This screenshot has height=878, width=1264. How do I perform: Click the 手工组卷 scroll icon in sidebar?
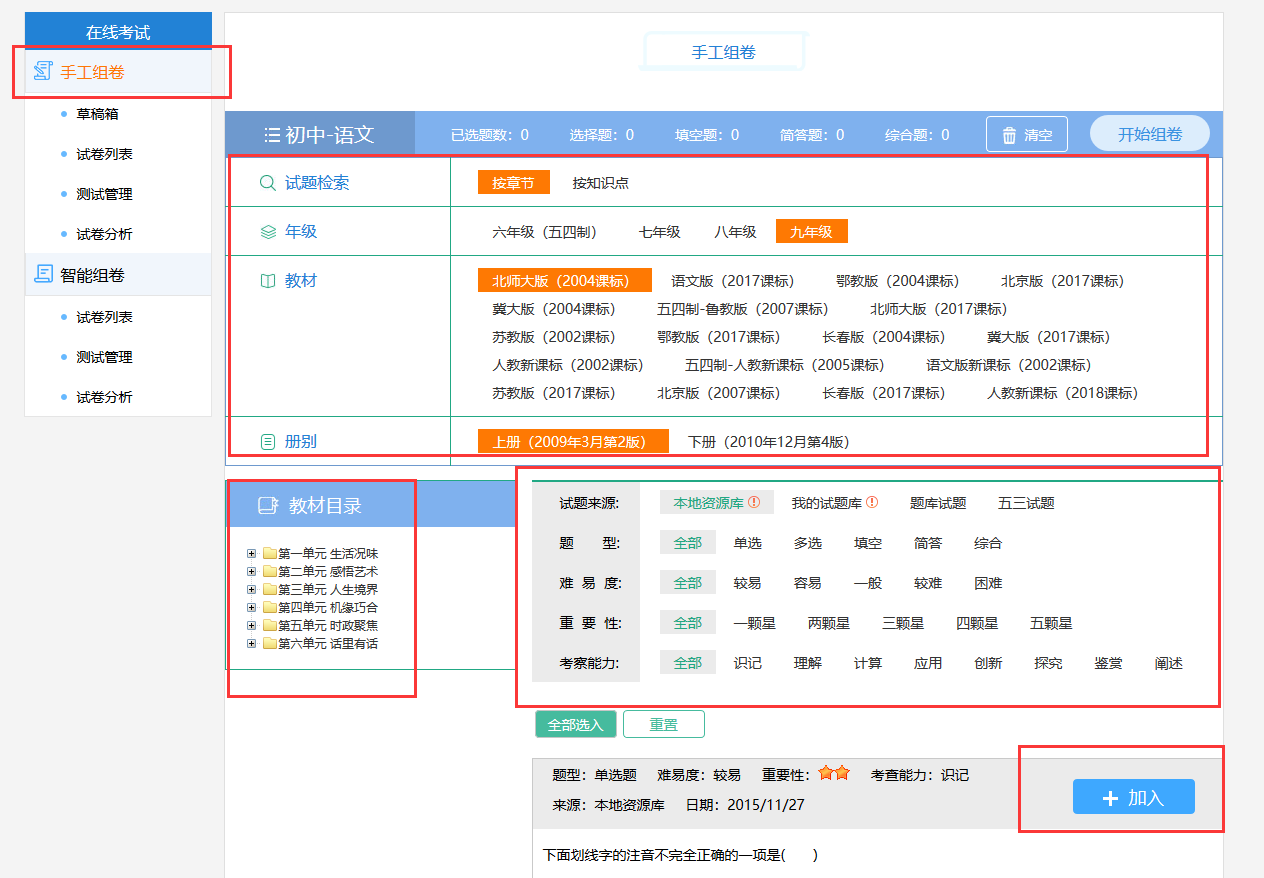[x=43, y=71]
